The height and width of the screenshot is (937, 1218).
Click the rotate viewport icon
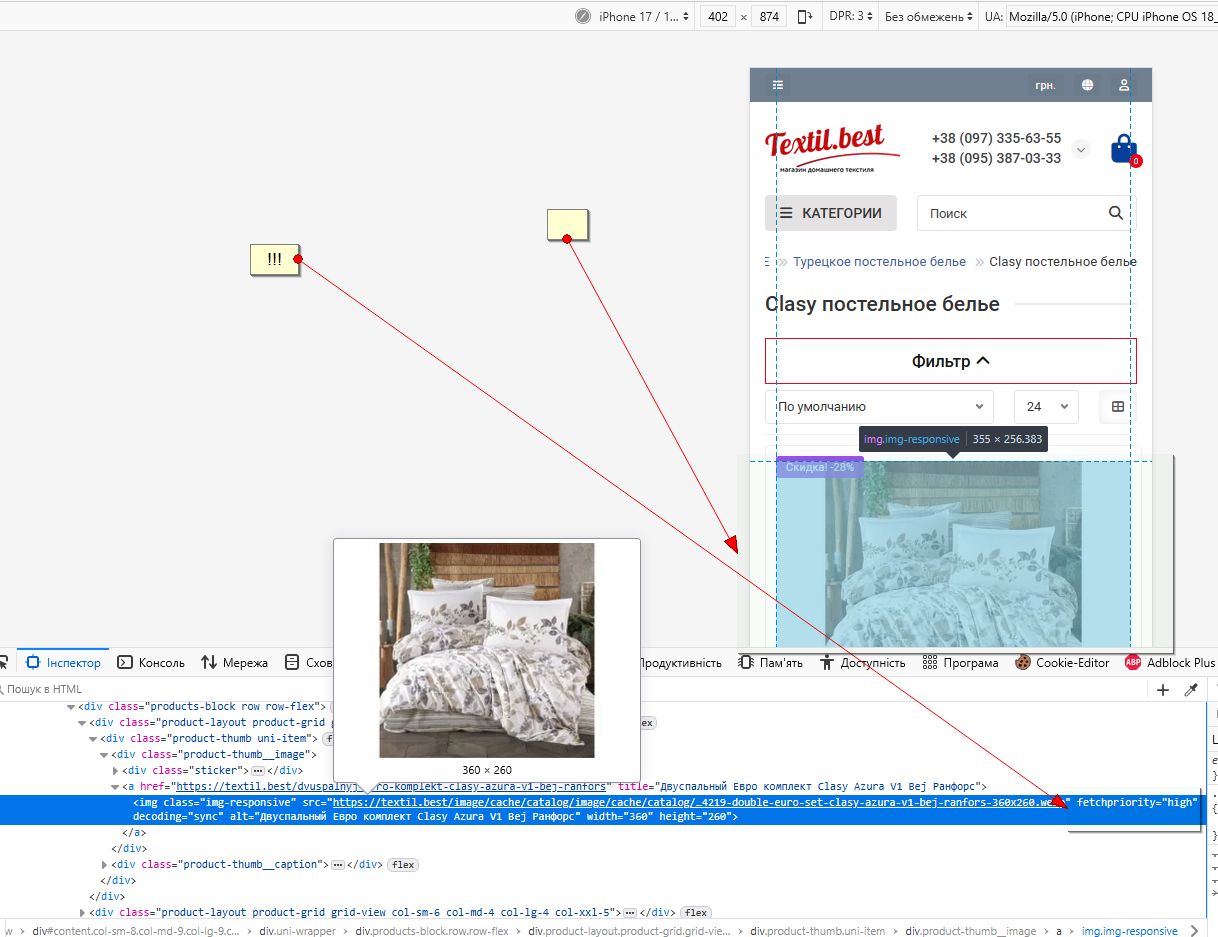[805, 17]
